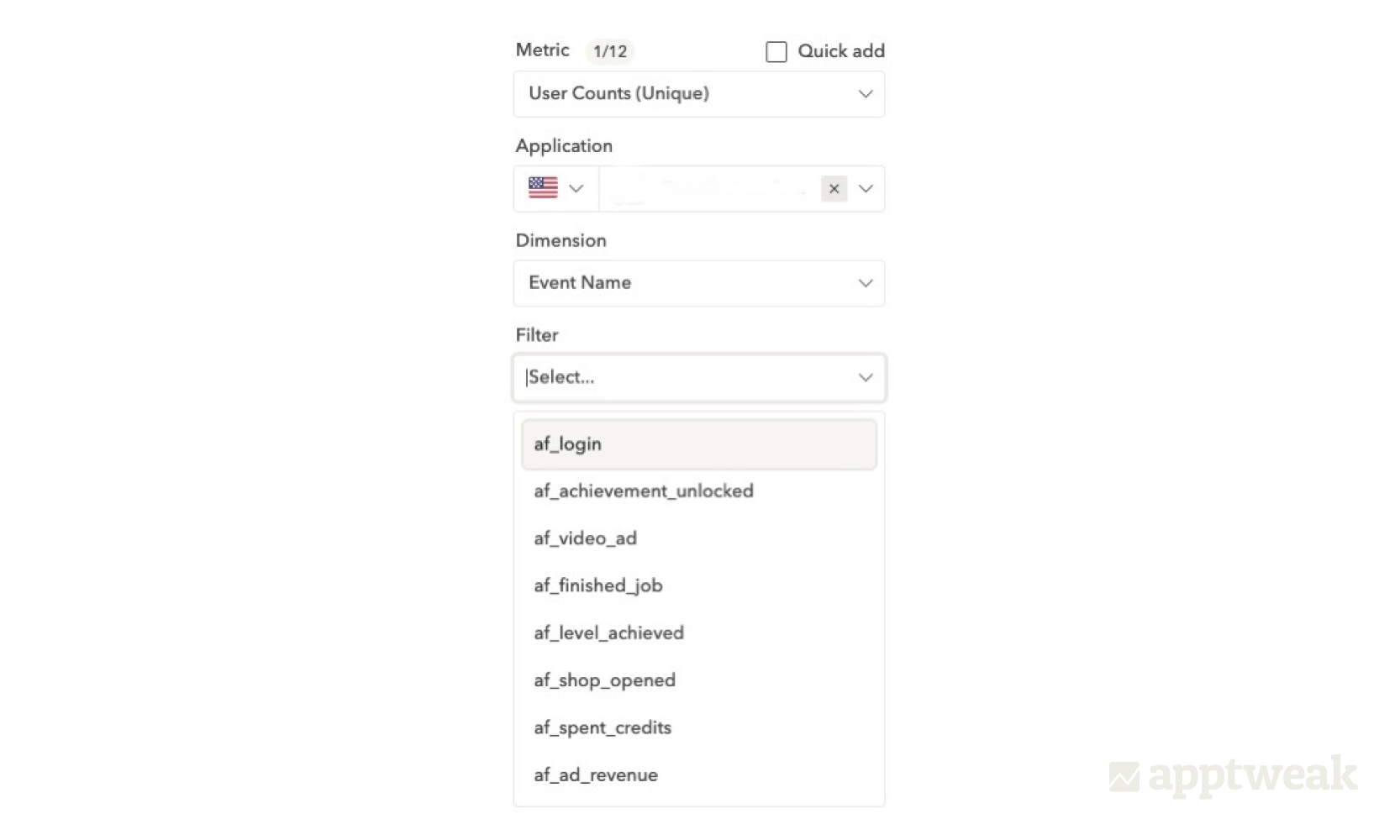Open the User Counts (Unique) metric dropdown
This screenshot has width=1400, height=840.
pyautogui.click(x=697, y=94)
